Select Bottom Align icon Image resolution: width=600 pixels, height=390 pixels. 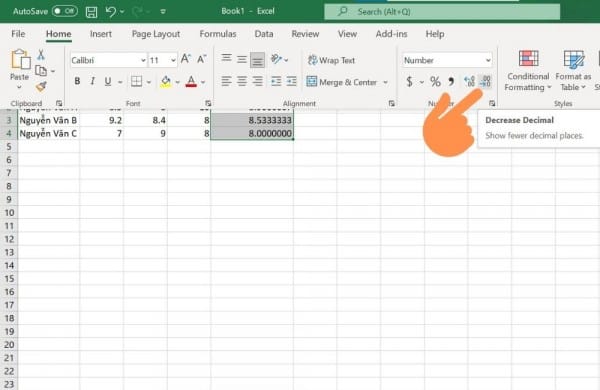pyautogui.click(x=258, y=60)
